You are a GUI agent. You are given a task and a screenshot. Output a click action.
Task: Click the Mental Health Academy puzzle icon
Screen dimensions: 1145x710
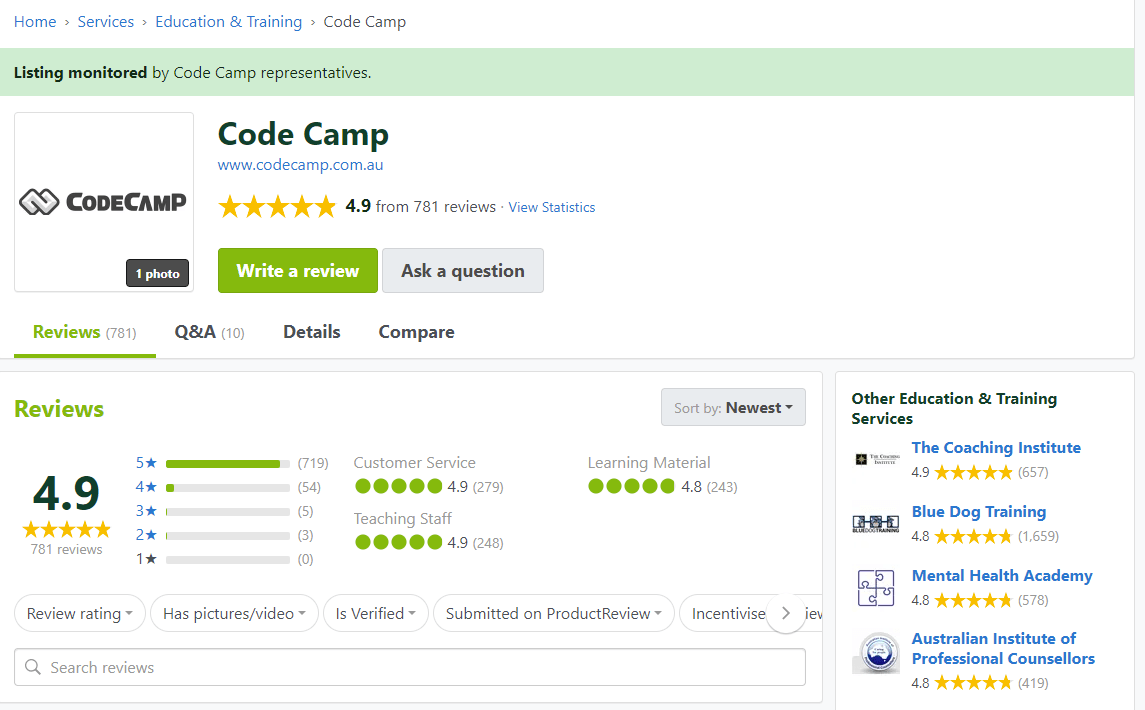[x=875, y=587]
